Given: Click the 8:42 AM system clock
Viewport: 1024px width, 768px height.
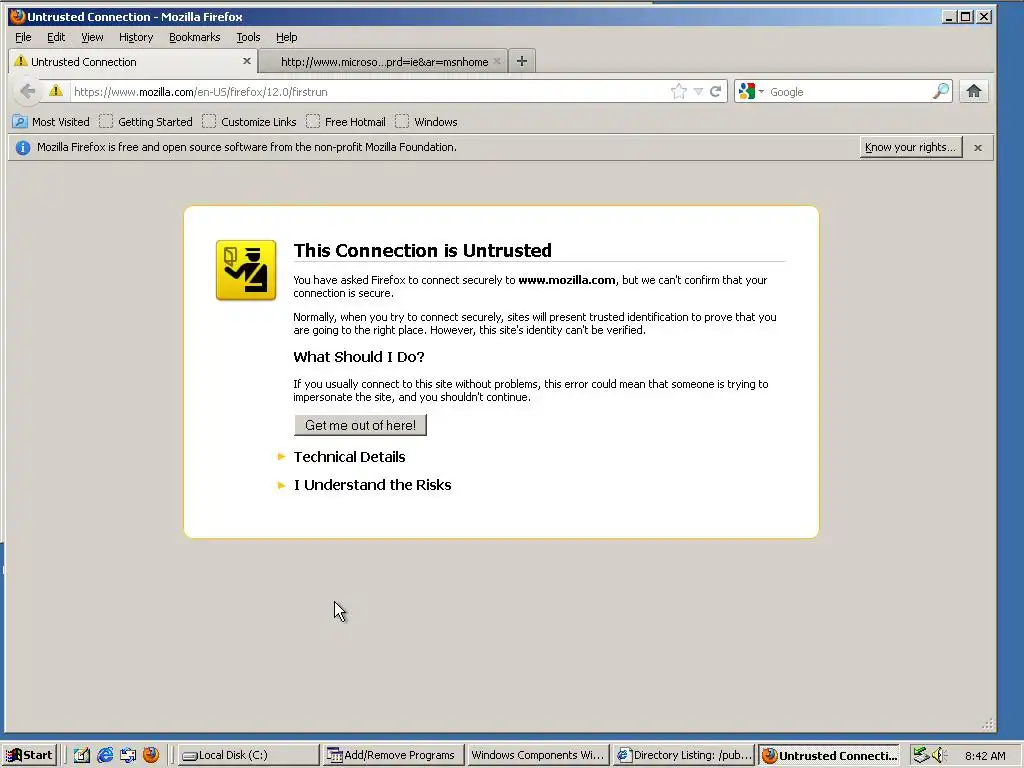Looking at the screenshot, I should [985, 756].
